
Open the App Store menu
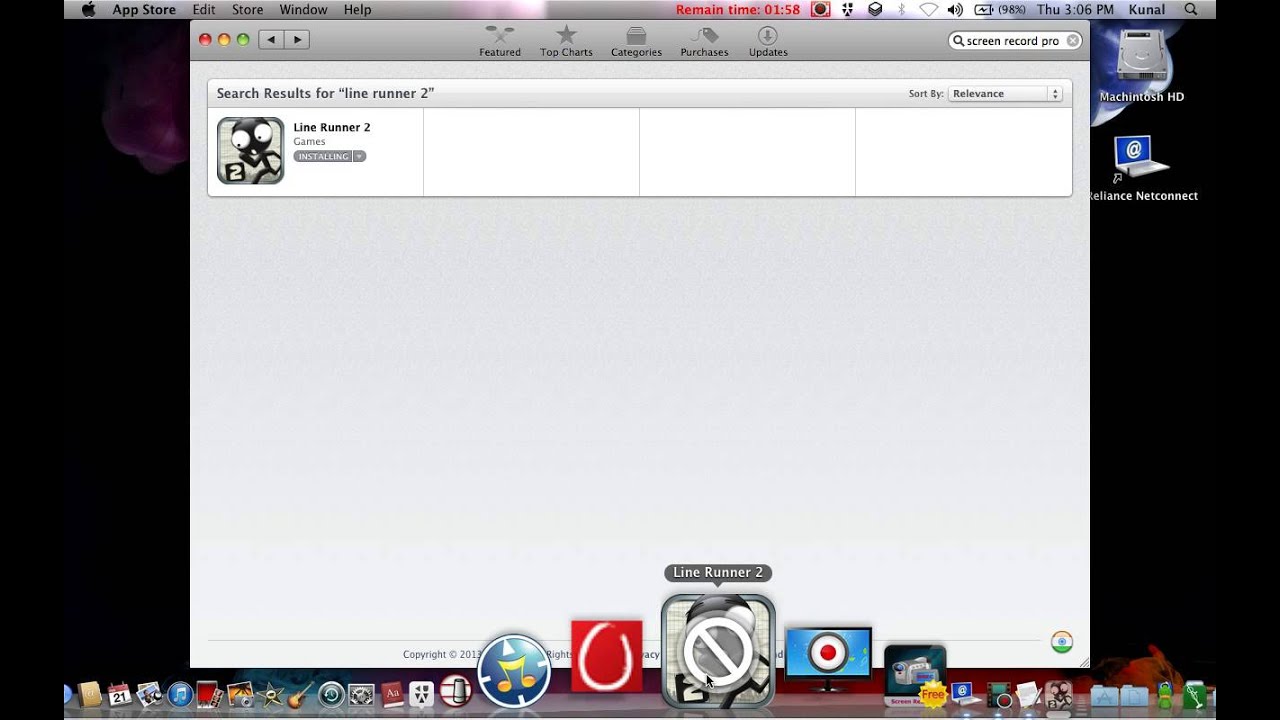(144, 9)
